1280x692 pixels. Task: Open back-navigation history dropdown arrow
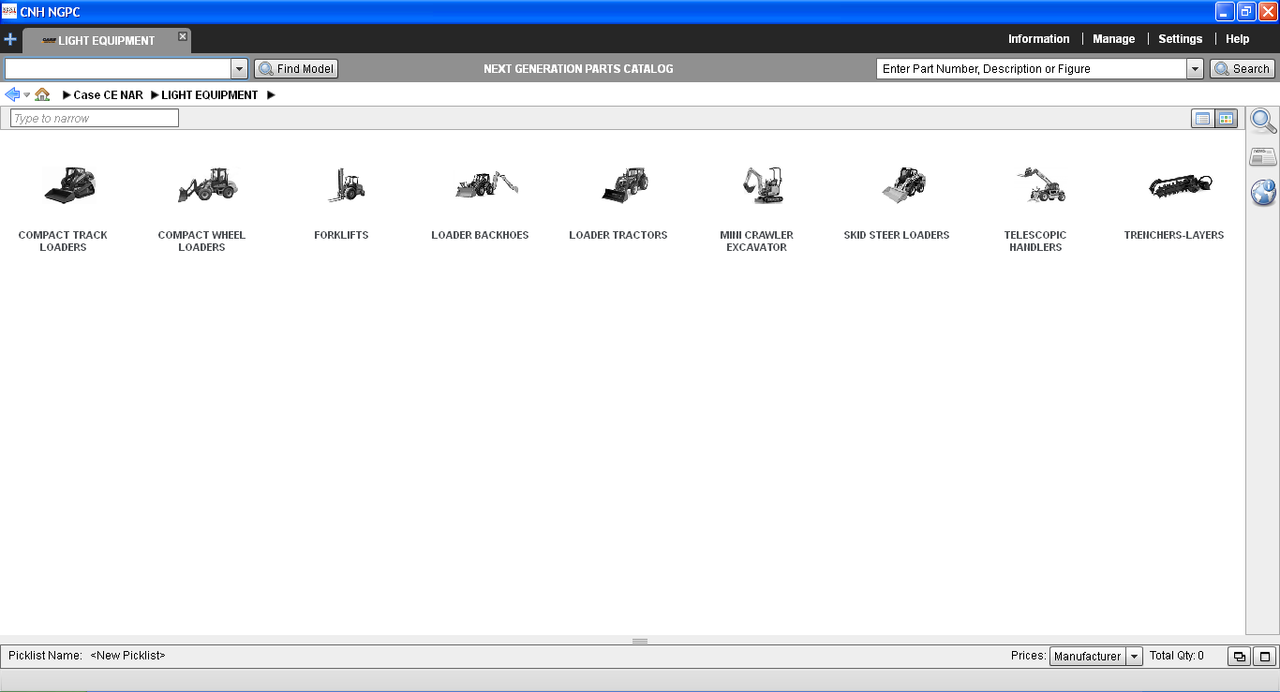pyautogui.click(x=27, y=95)
